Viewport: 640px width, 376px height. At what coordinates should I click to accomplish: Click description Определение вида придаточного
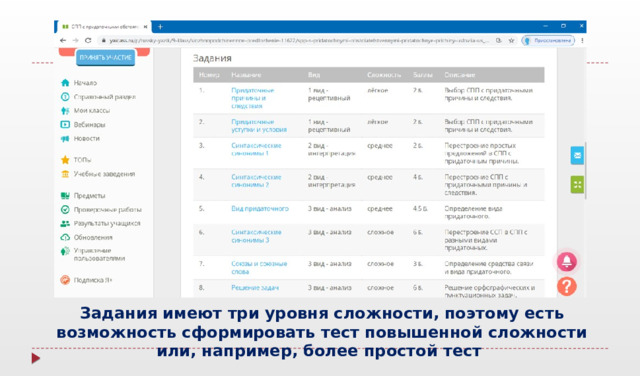click(x=473, y=212)
